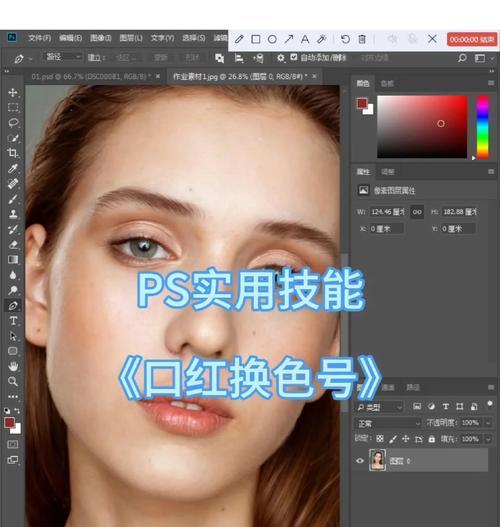Click 蒙版 button in options bar
Image resolution: width=500 pixels, height=527 pixels.
[160, 58]
